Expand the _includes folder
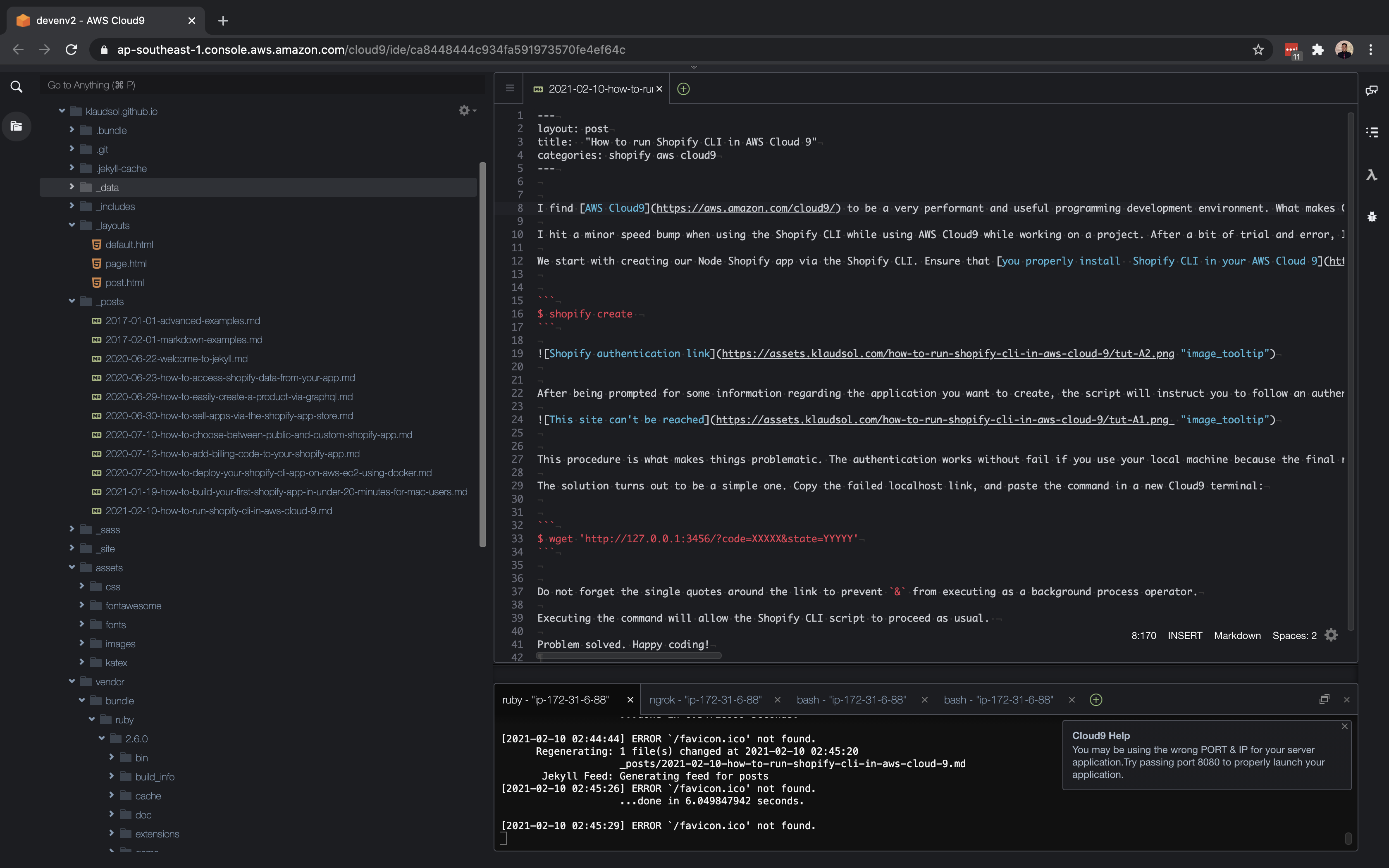The image size is (1389, 868). [71, 205]
